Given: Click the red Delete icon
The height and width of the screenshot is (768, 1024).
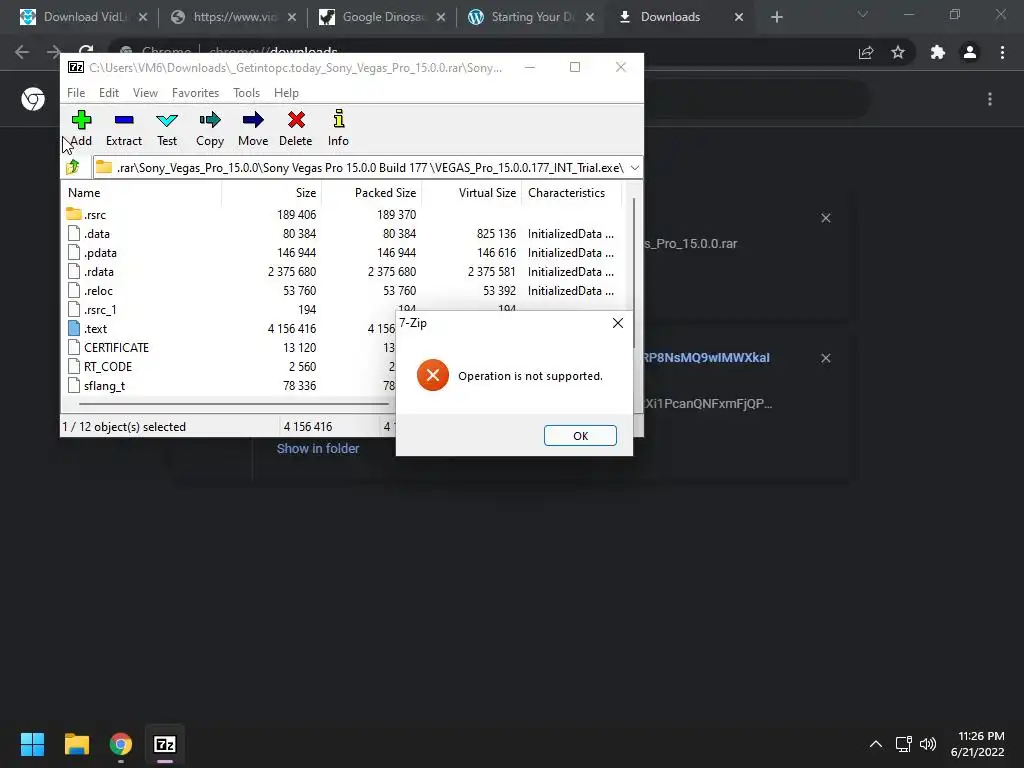Looking at the screenshot, I should 296,120.
